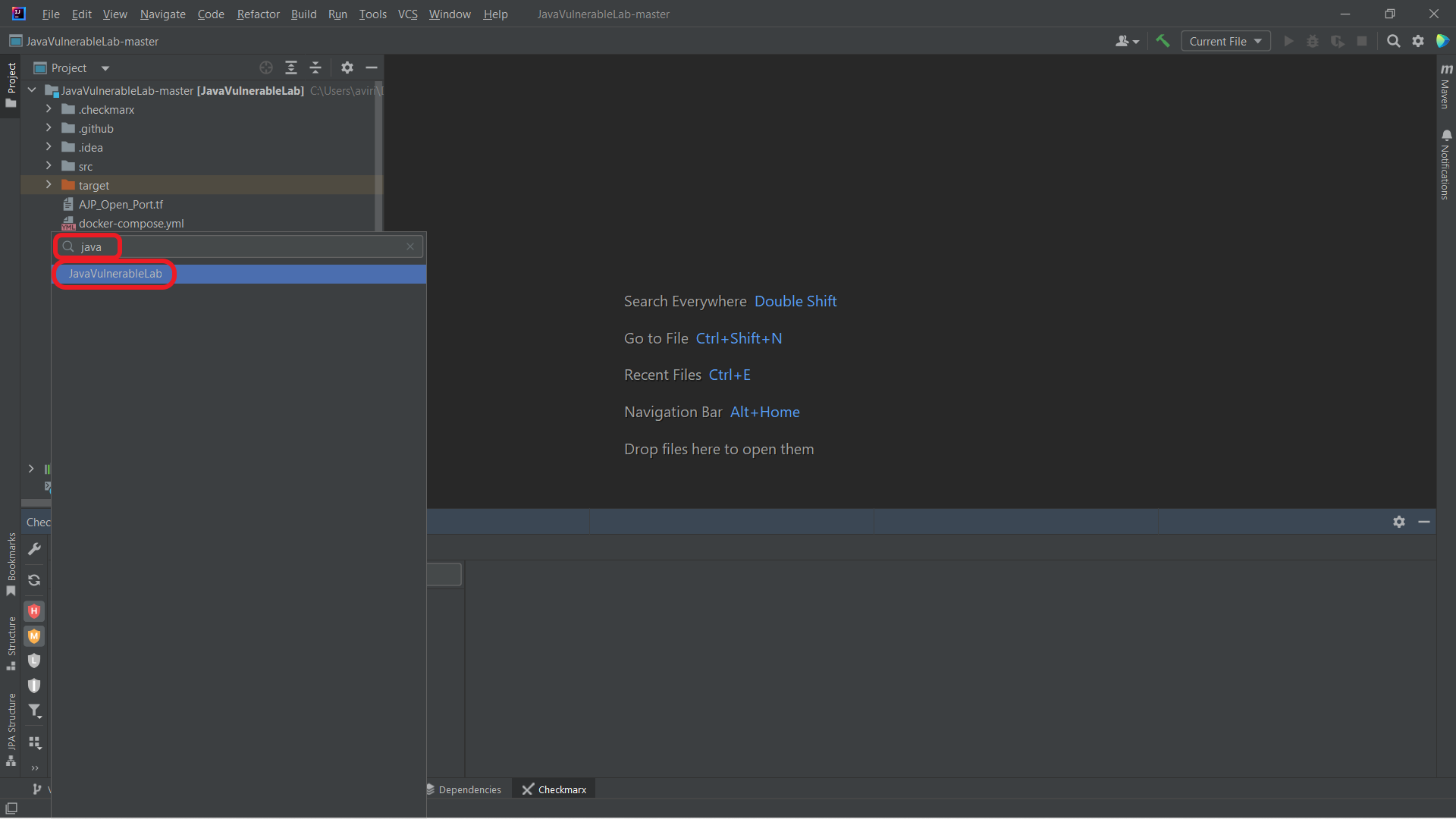Viewport: 1456px width, 819px height.
Task: Select docker-compose.yml file
Action: click(130, 224)
